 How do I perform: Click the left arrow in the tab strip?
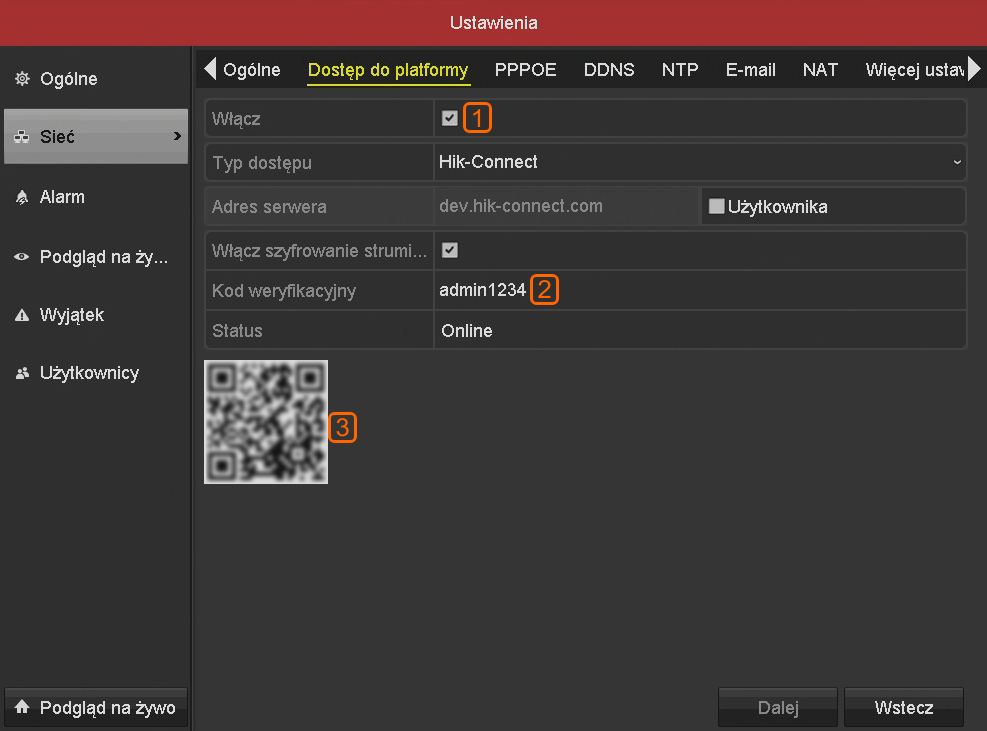pyautogui.click(x=210, y=69)
